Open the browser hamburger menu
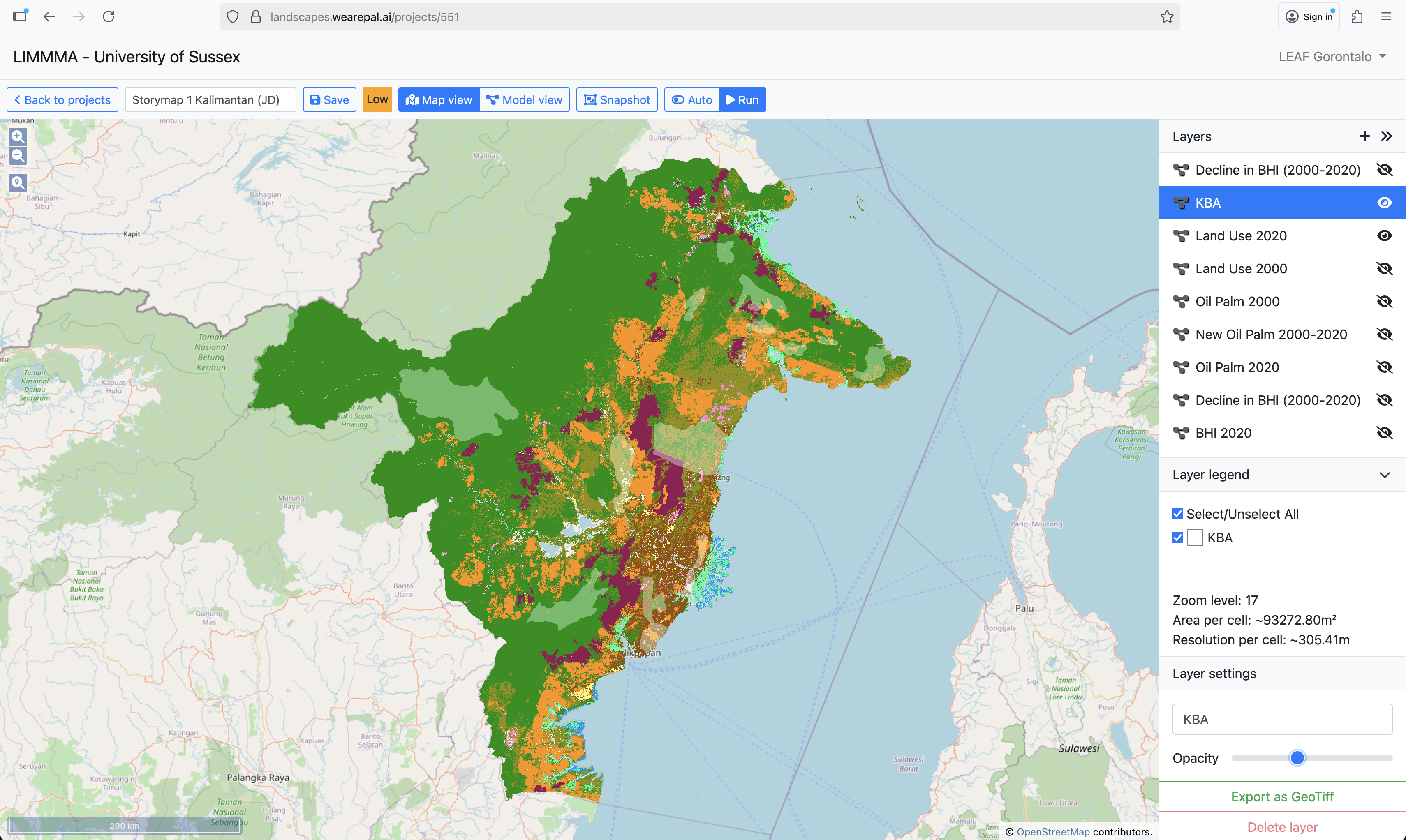The width and height of the screenshot is (1406, 840). coord(1385,17)
